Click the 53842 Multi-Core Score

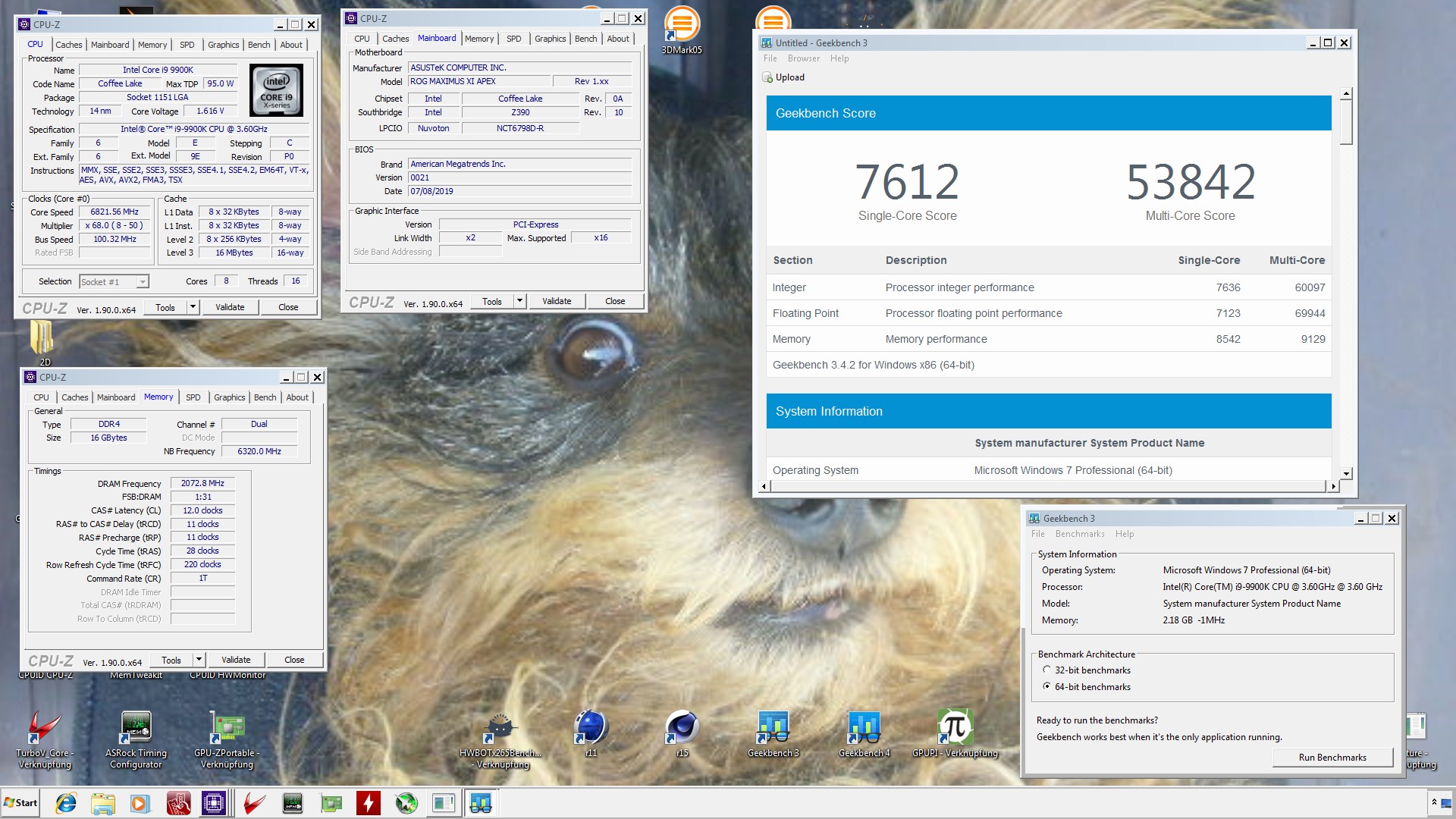[x=1191, y=182]
